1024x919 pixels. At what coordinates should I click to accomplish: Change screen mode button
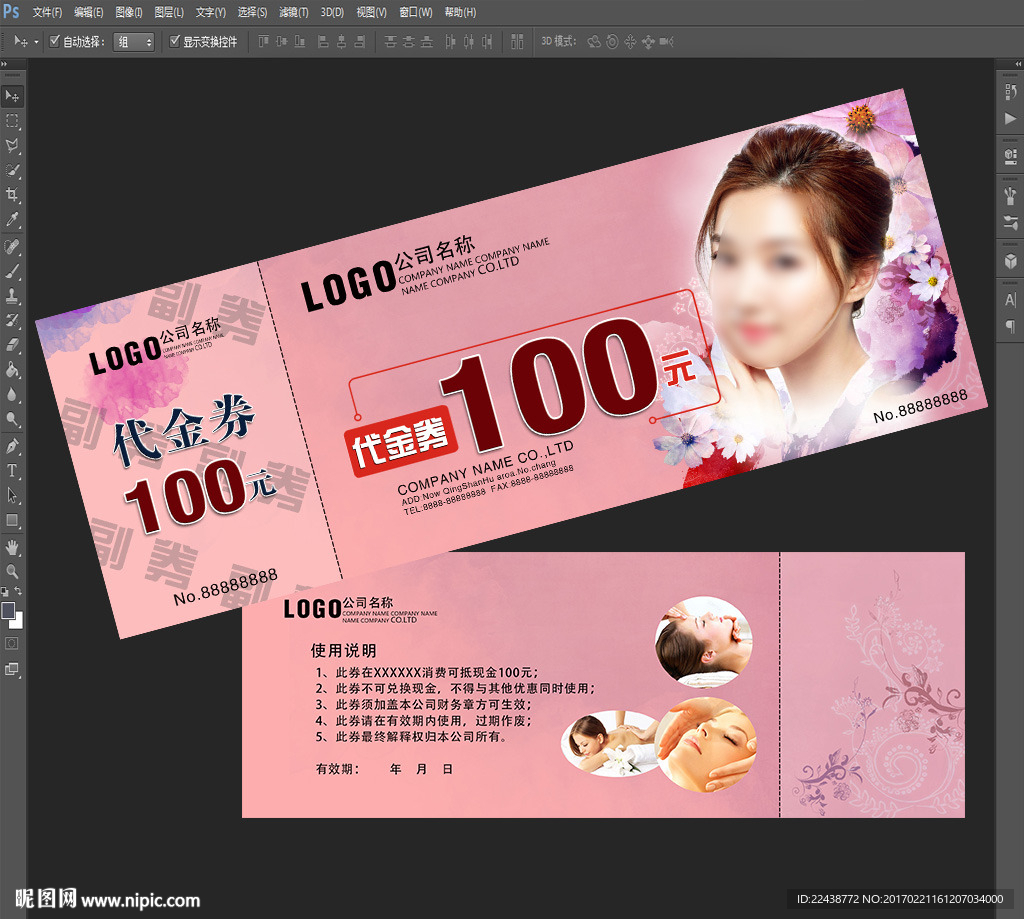click(12, 669)
